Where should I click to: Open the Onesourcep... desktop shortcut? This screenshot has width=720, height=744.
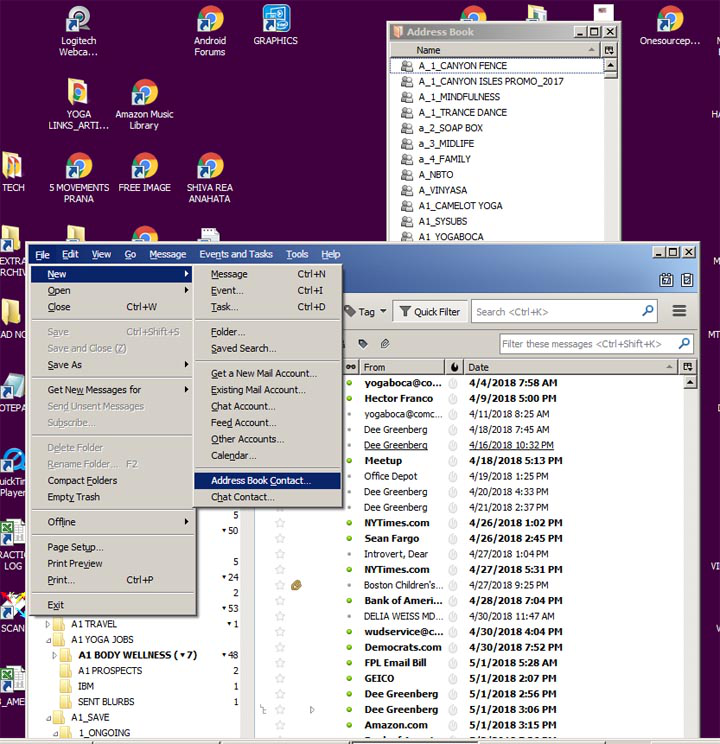670,25
